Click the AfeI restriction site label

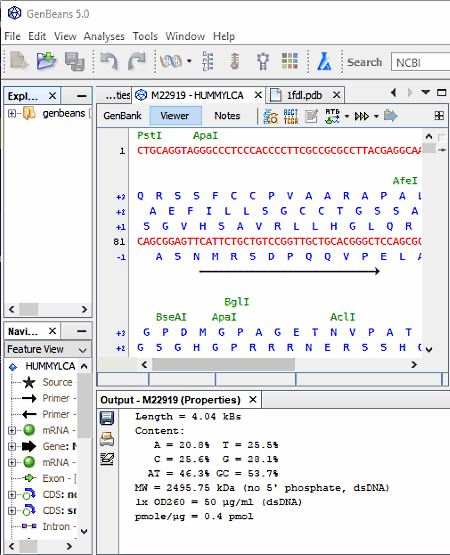coord(405,181)
